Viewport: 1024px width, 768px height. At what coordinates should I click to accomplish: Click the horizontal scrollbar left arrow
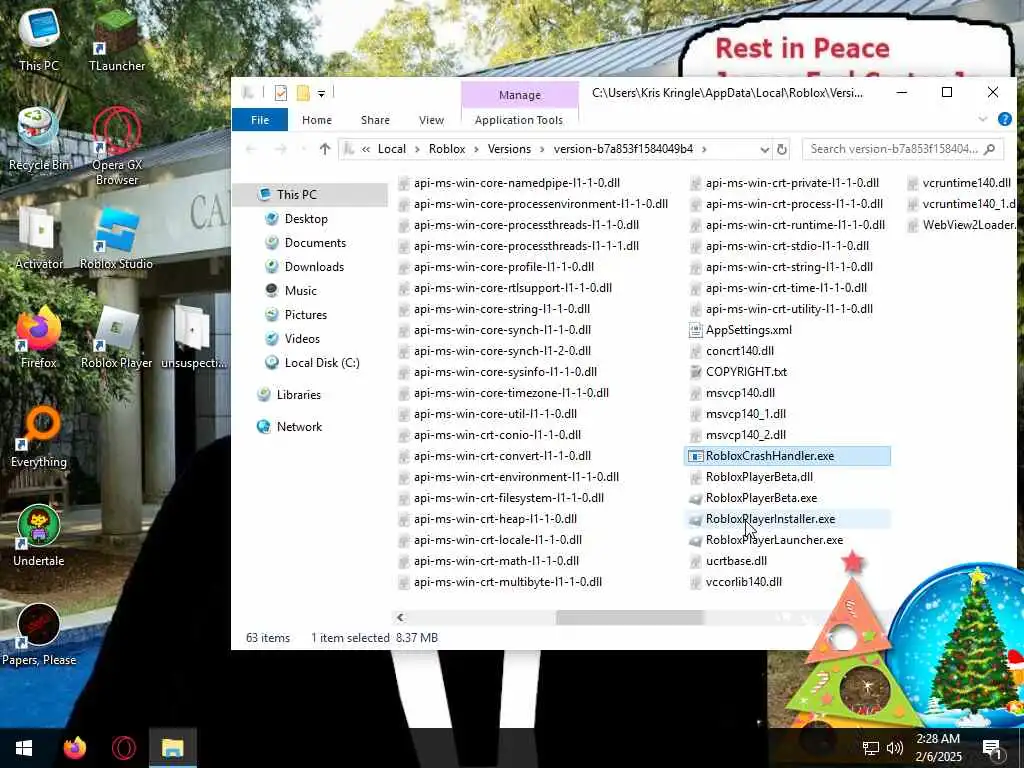[400, 617]
